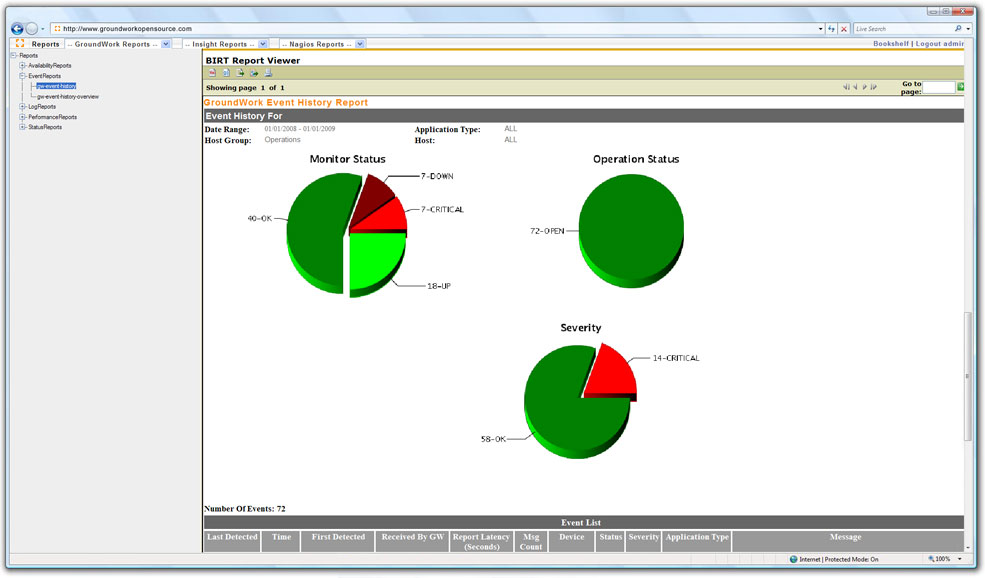This screenshot has width=985, height=578.
Task: Click the Logout admin link
Action: point(940,44)
